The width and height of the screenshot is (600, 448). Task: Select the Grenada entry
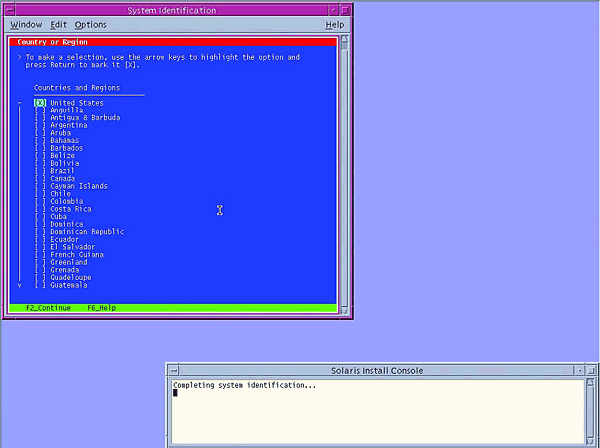pyautogui.click(x=65, y=270)
